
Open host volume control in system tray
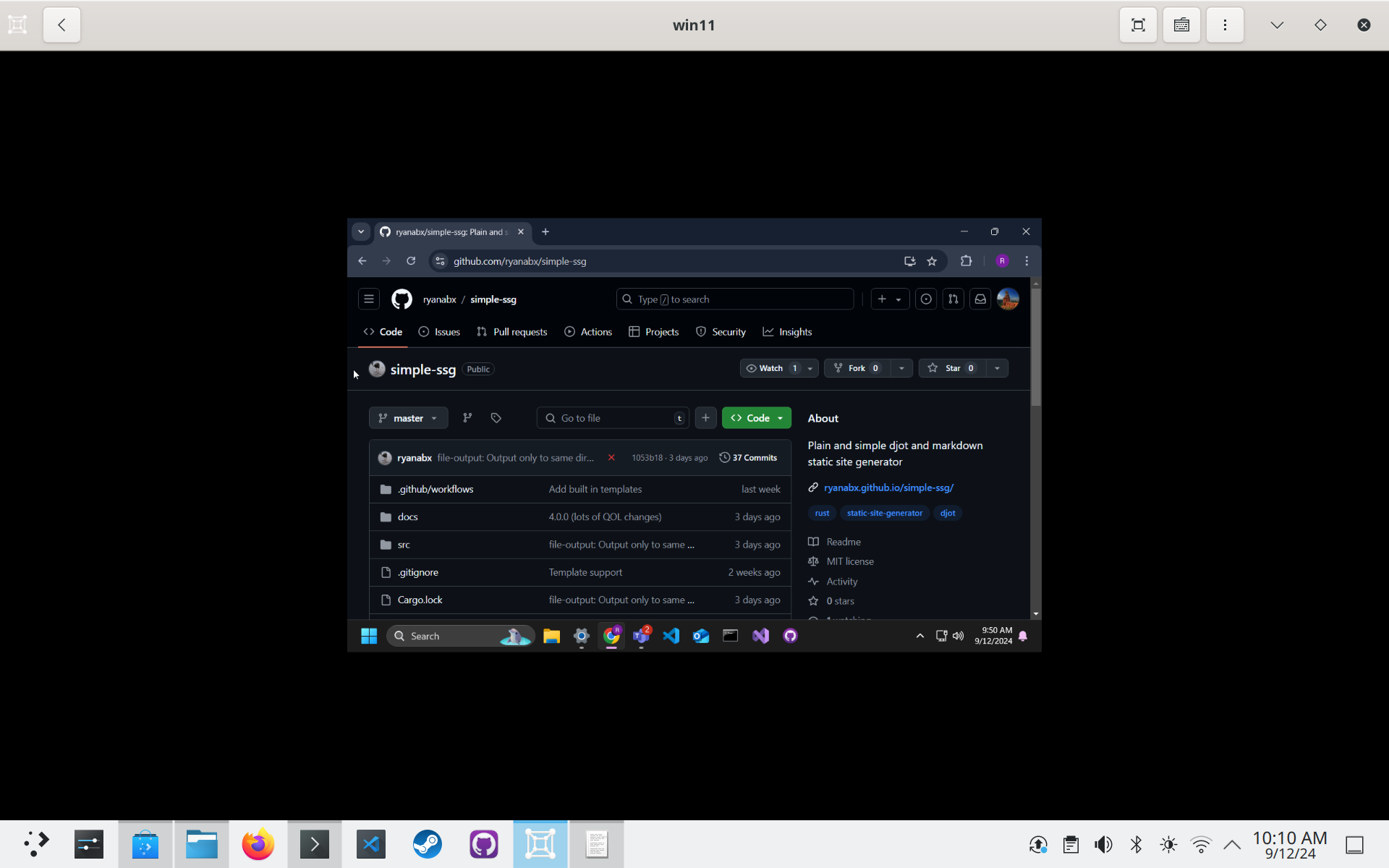point(1104,844)
